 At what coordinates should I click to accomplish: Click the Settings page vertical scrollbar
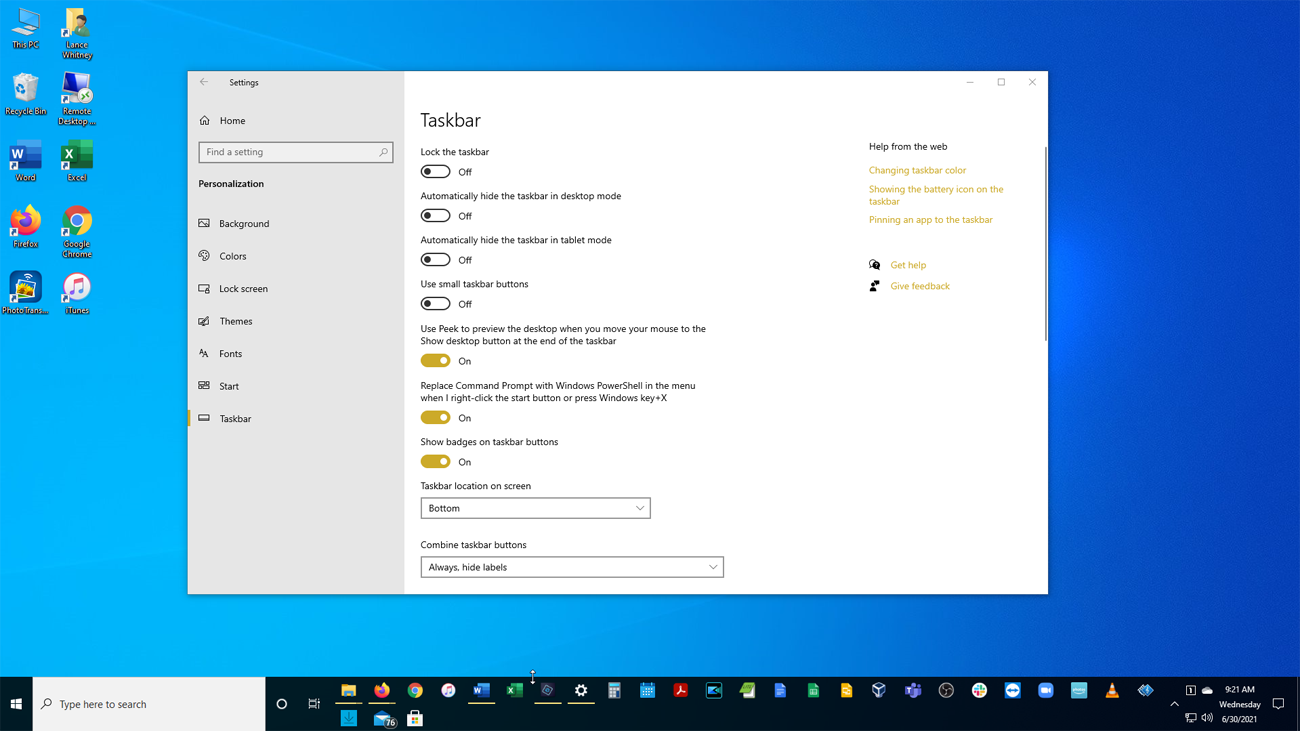click(1045, 244)
